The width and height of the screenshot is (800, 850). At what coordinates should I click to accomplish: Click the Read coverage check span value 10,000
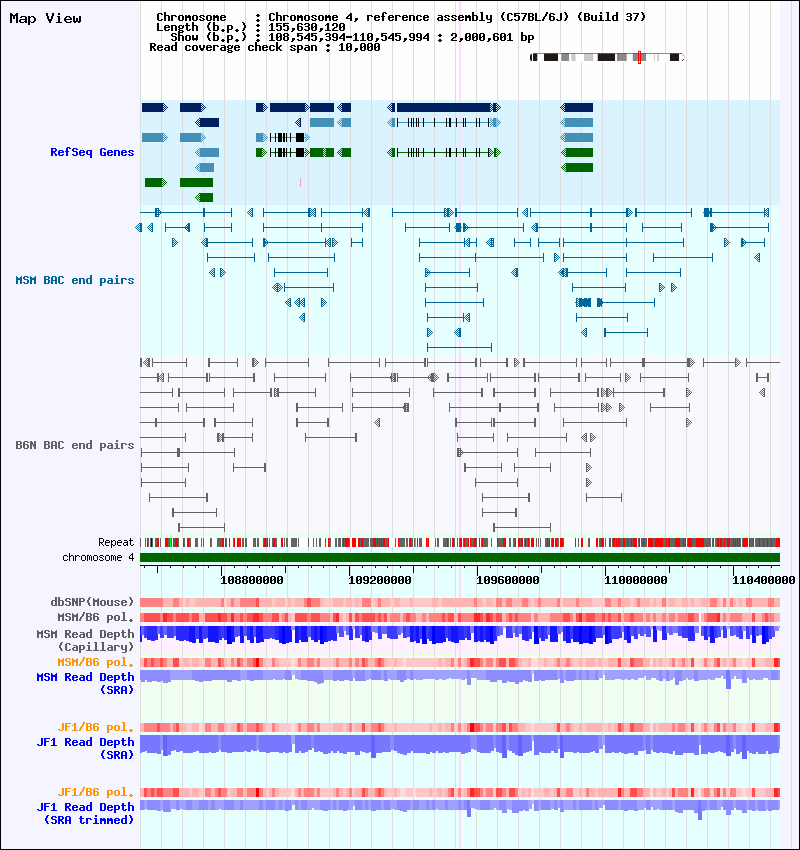tap(359, 47)
